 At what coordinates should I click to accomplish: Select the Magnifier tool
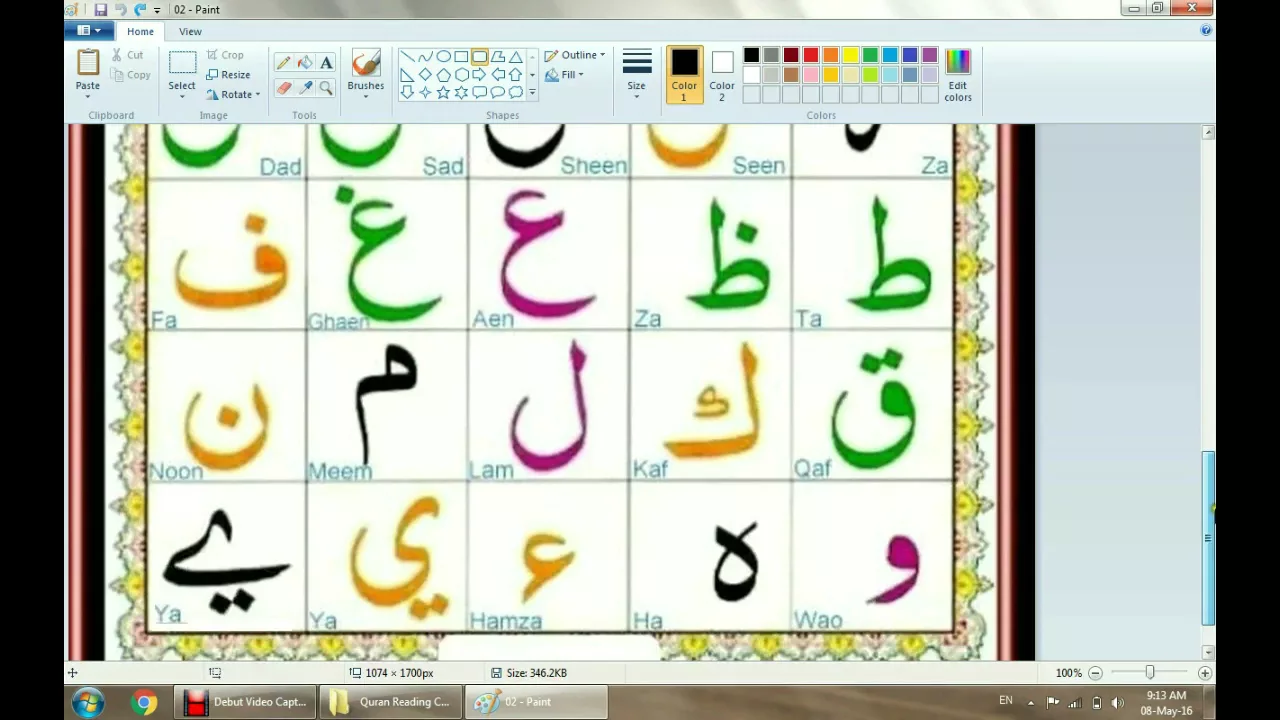click(x=326, y=88)
